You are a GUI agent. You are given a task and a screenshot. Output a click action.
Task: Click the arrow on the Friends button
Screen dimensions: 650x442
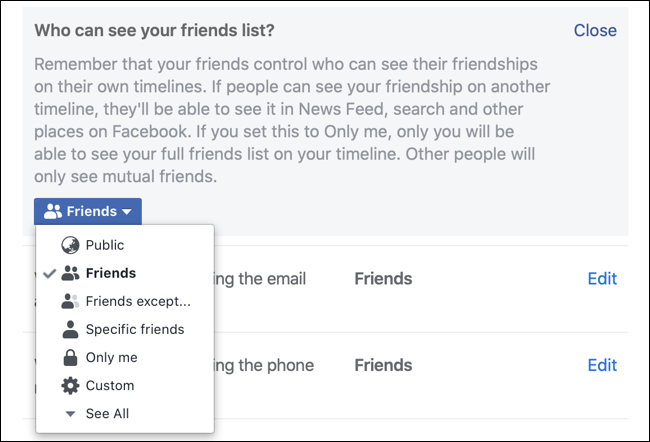[127, 212]
